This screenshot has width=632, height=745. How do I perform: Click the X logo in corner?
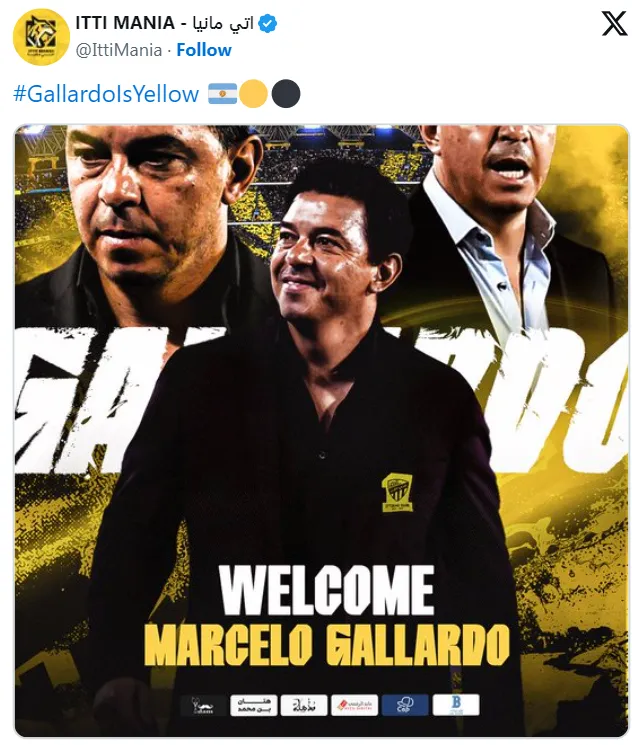614,23
